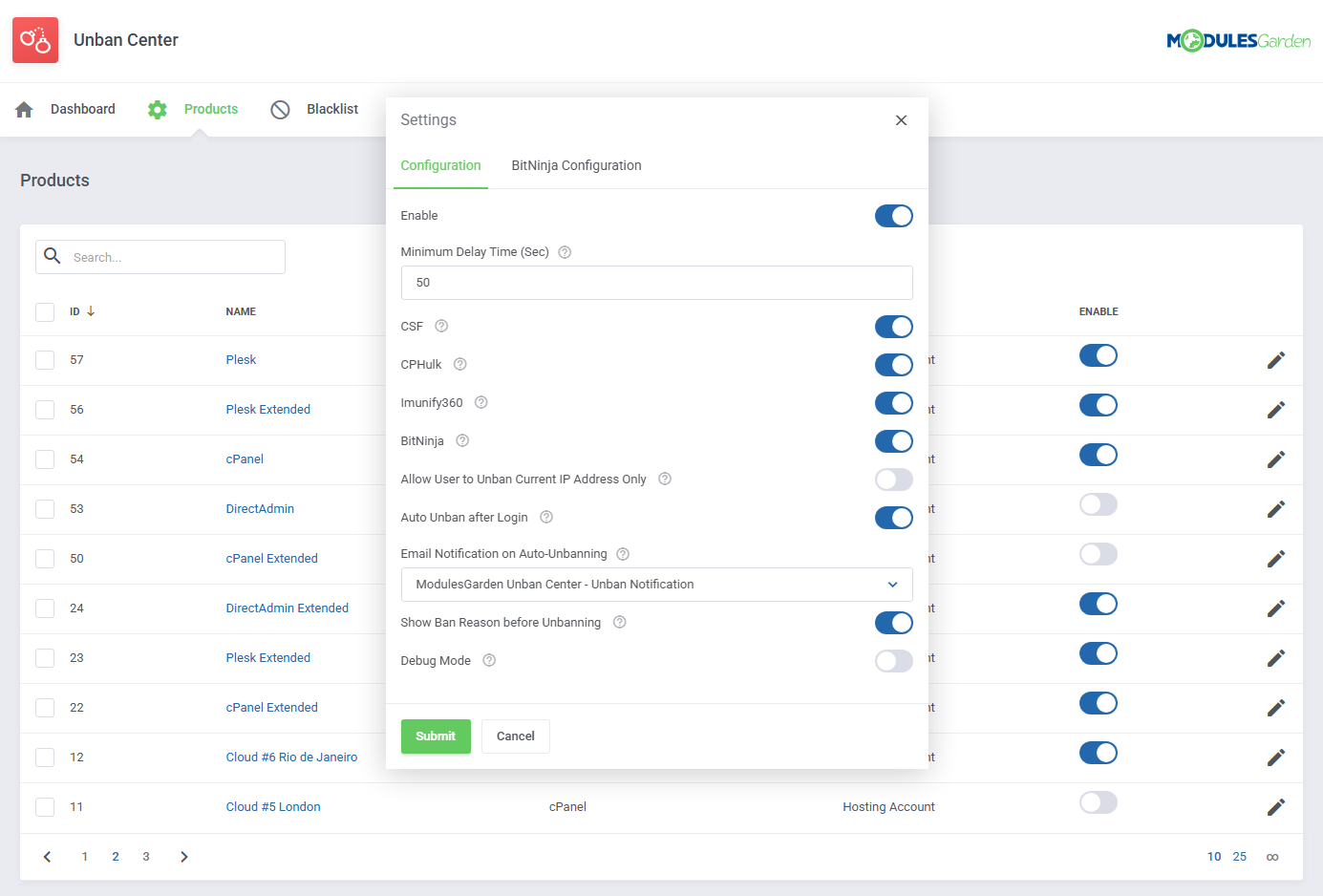Click the pencil edit icon for Plesk row
The height and width of the screenshot is (896, 1323).
click(x=1276, y=360)
